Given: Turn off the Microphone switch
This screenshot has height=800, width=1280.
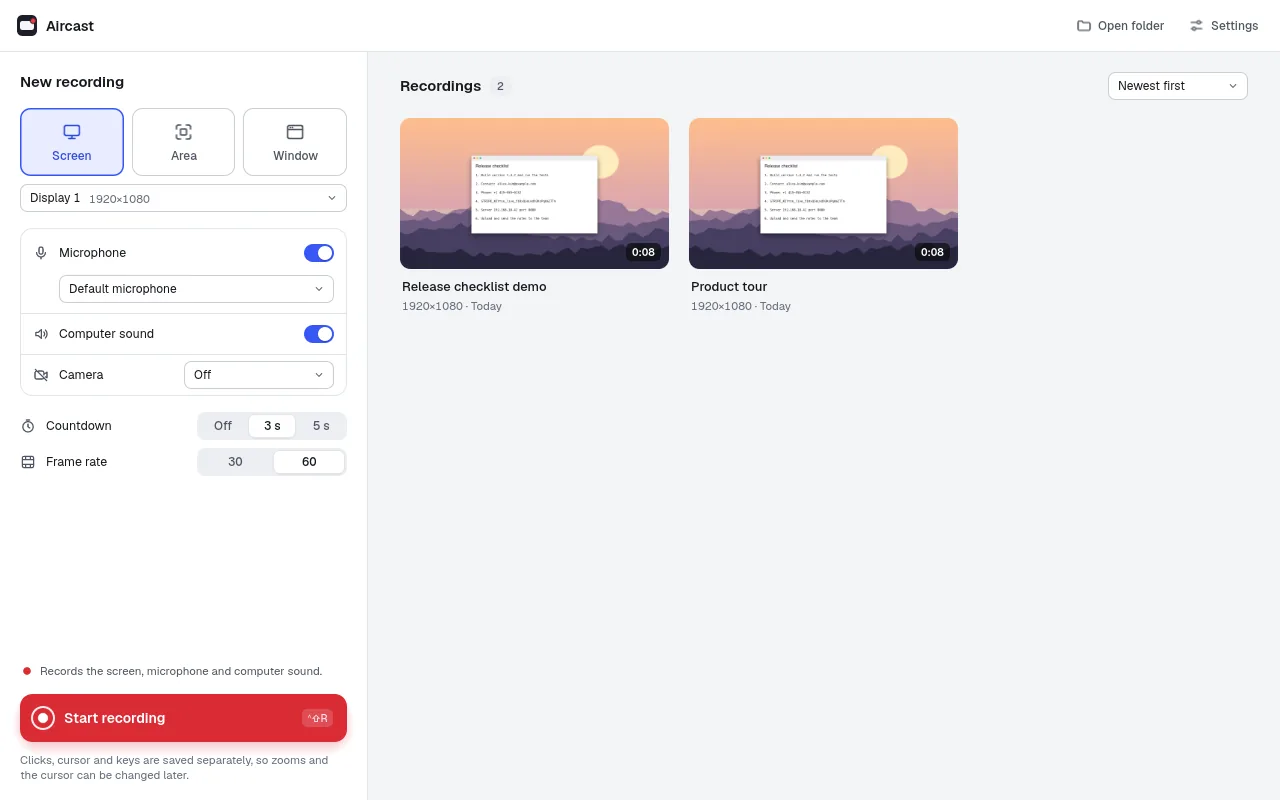Looking at the screenshot, I should (x=319, y=253).
